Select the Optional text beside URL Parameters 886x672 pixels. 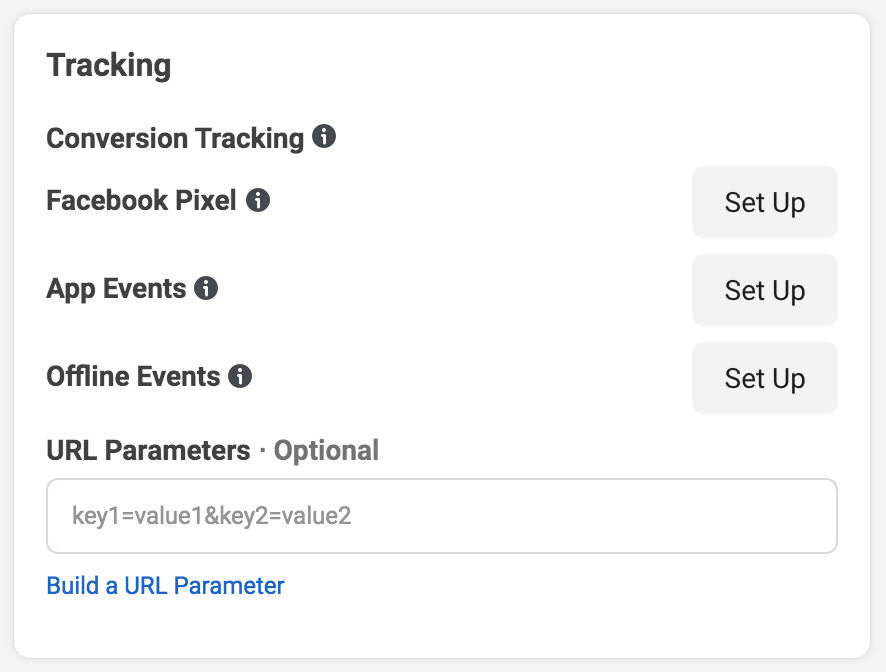(x=325, y=450)
